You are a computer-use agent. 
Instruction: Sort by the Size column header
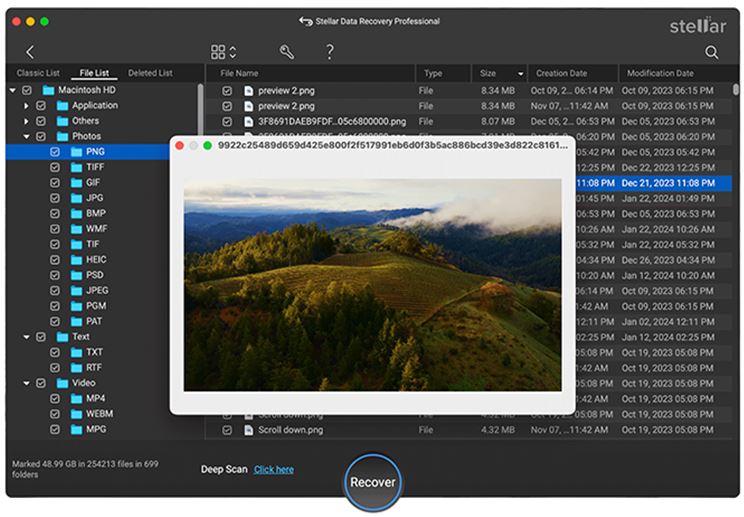(x=488, y=74)
